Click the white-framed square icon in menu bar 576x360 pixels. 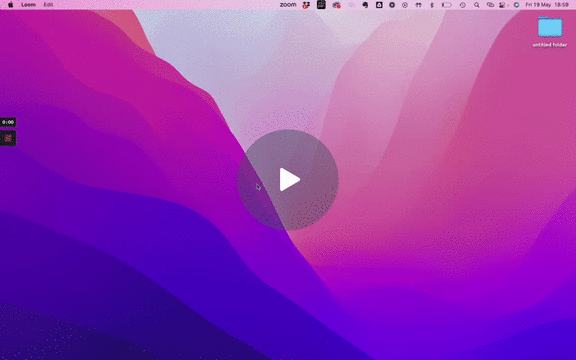pyautogui.click(x=379, y=5)
